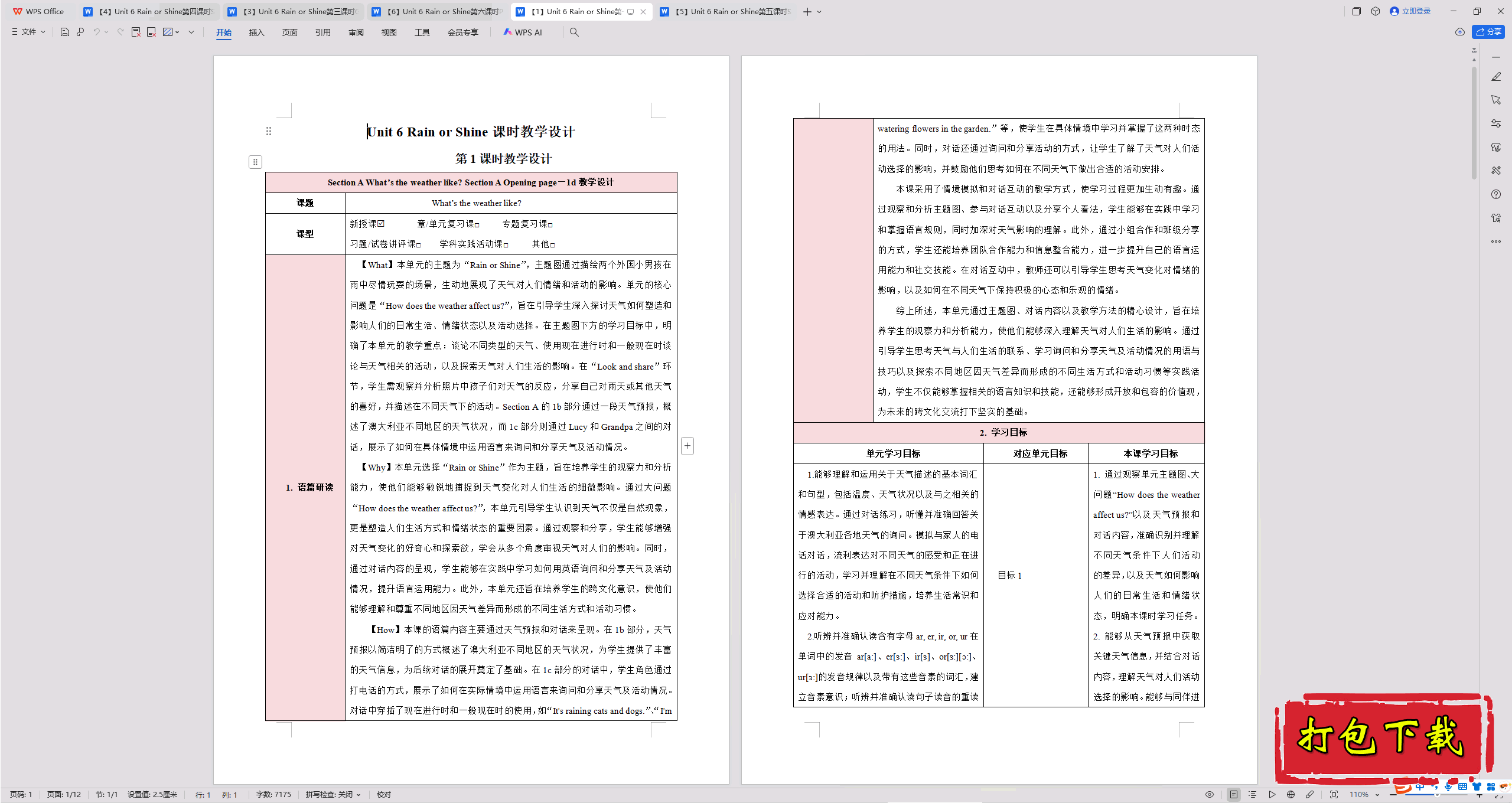The image size is (1512, 803).
Task: Check the 学科实践活动课 checkbox
Action: (506, 245)
